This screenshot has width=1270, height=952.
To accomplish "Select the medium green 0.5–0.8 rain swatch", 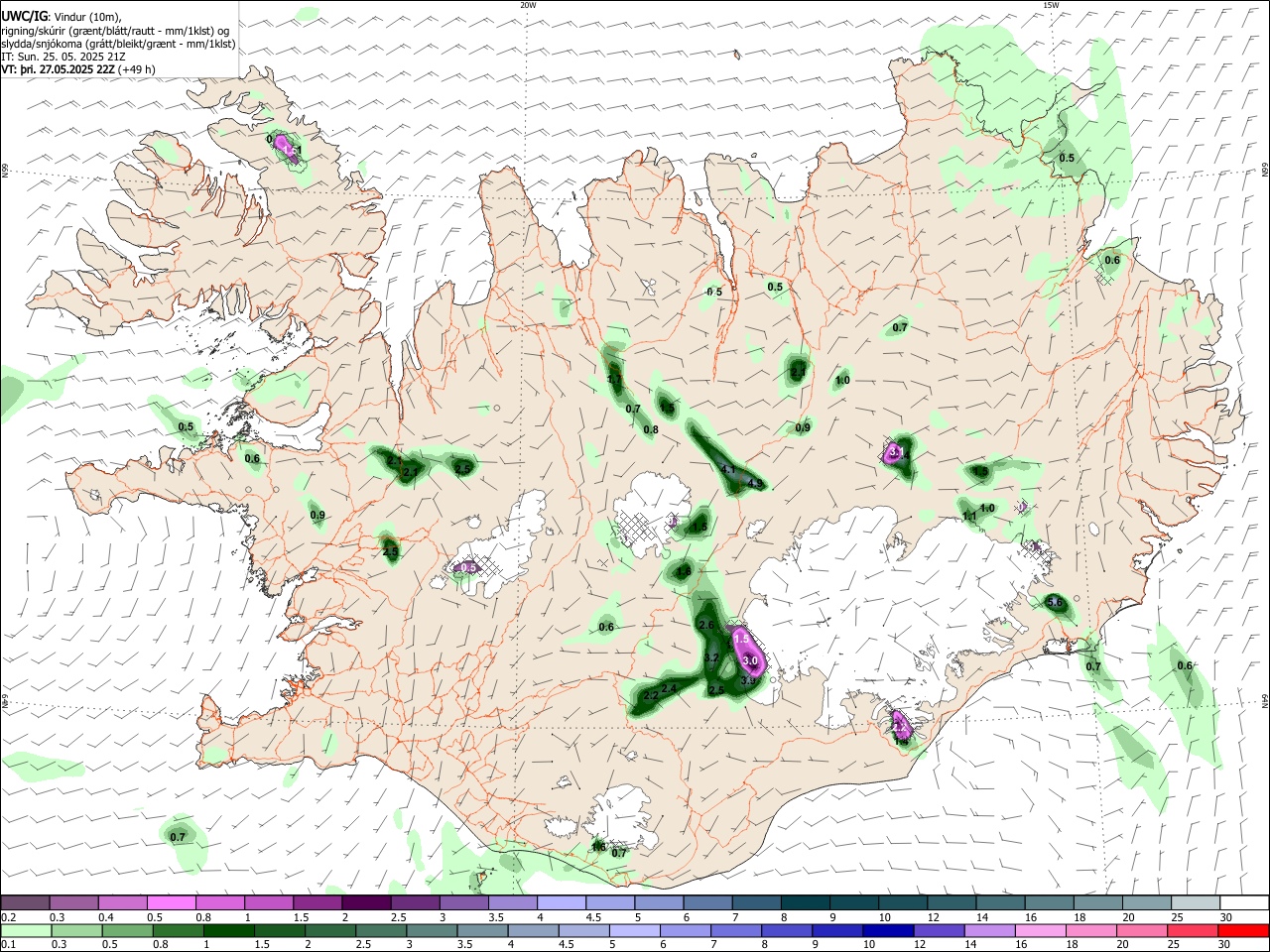I will (x=126, y=930).
